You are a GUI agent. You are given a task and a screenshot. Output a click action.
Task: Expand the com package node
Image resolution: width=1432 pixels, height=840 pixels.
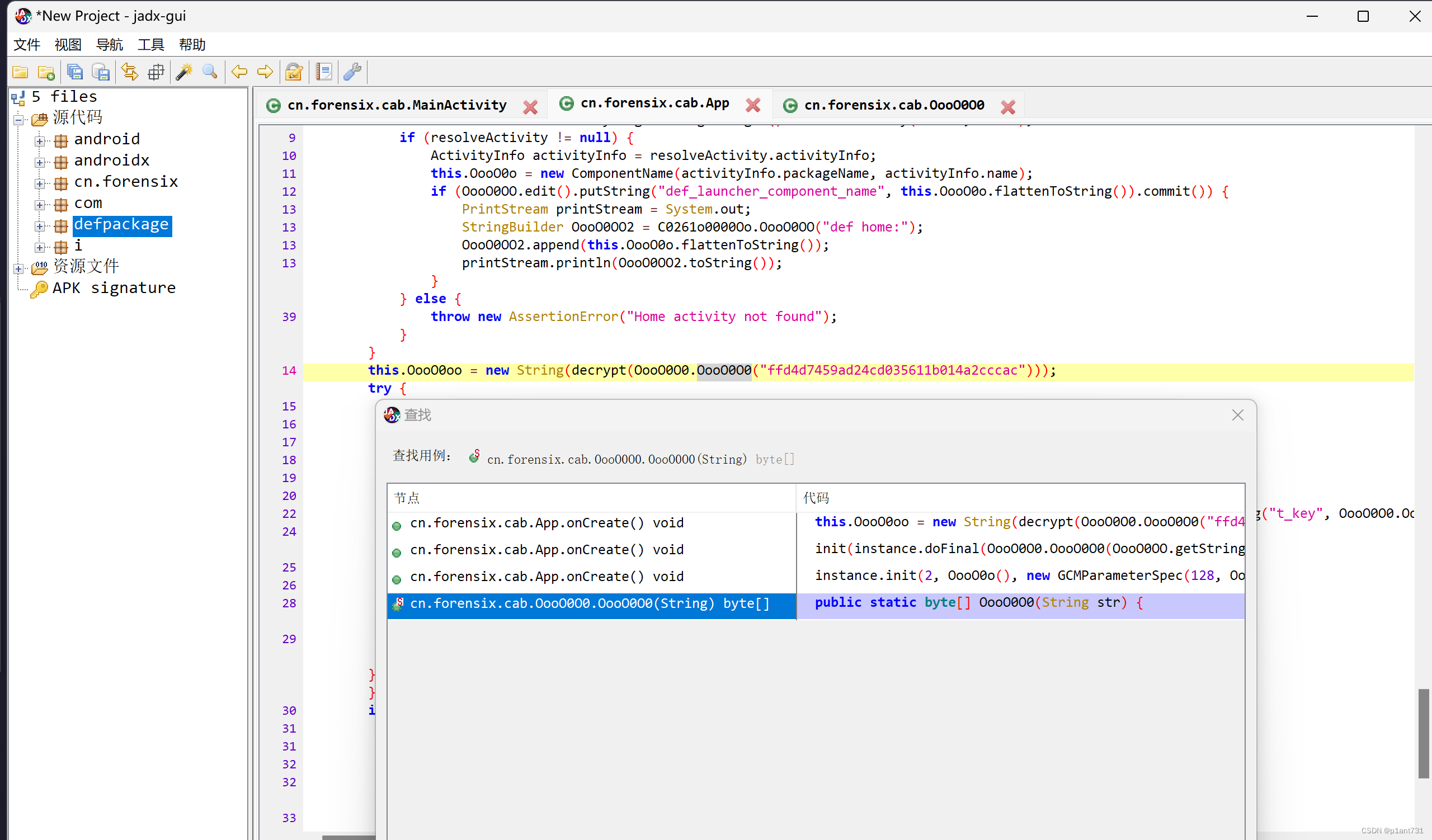40,205
